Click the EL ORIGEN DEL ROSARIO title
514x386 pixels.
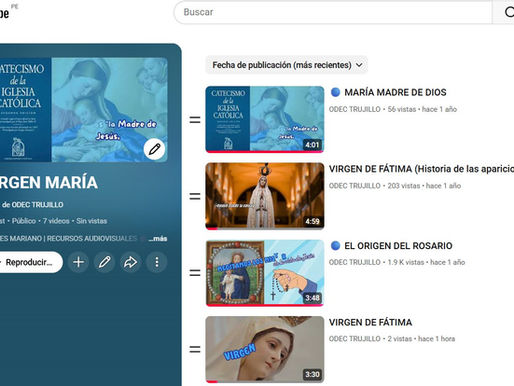[398, 246]
